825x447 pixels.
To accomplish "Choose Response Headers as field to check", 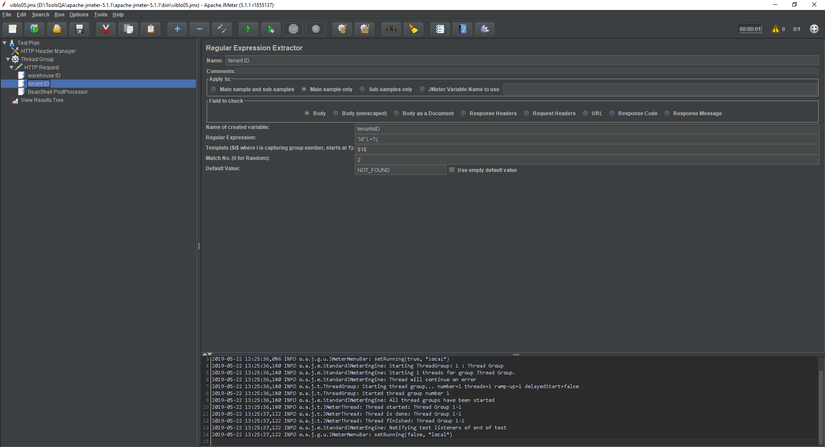I will coord(463,113).
